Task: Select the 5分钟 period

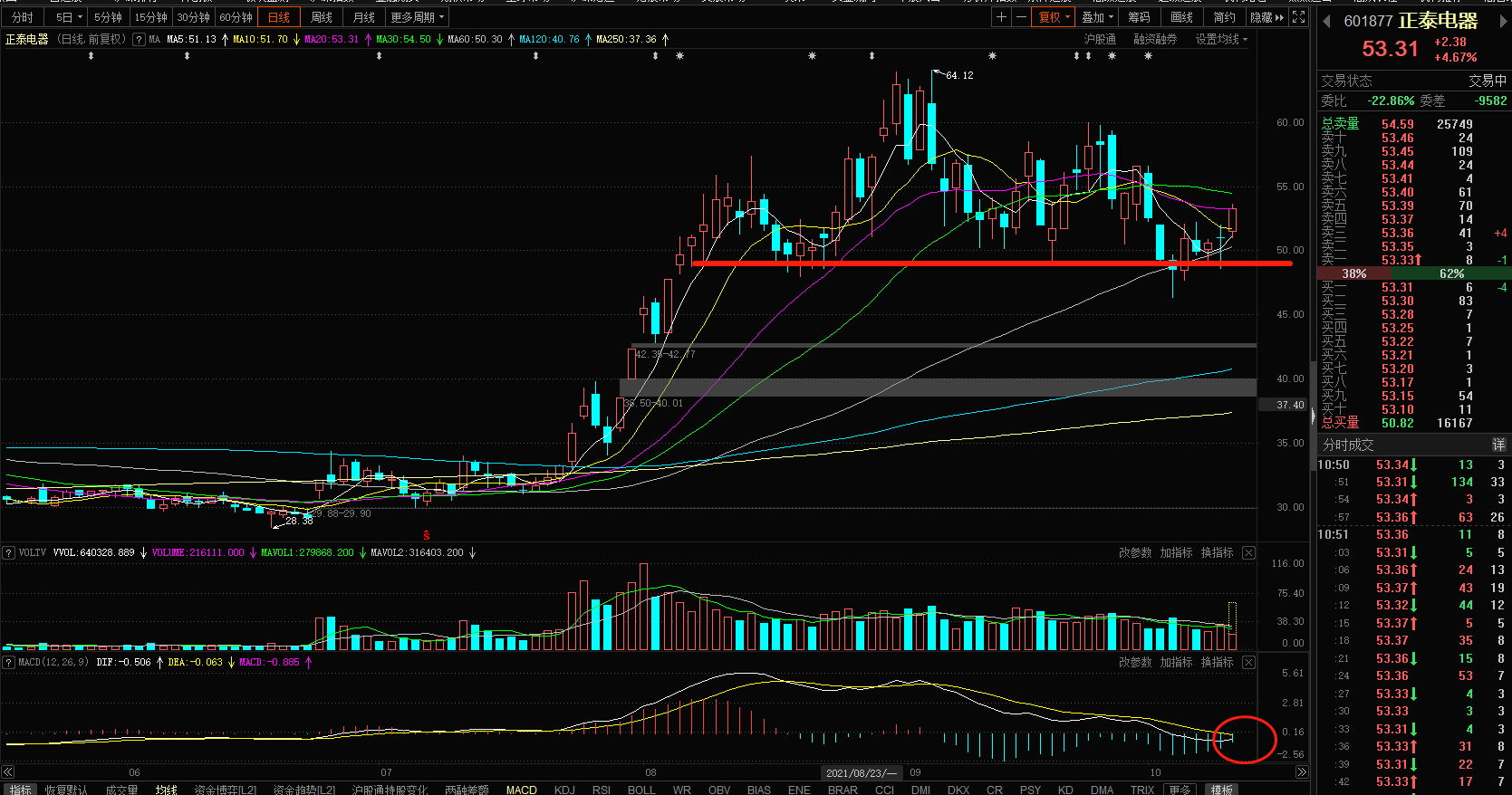Action: (108, 17)
